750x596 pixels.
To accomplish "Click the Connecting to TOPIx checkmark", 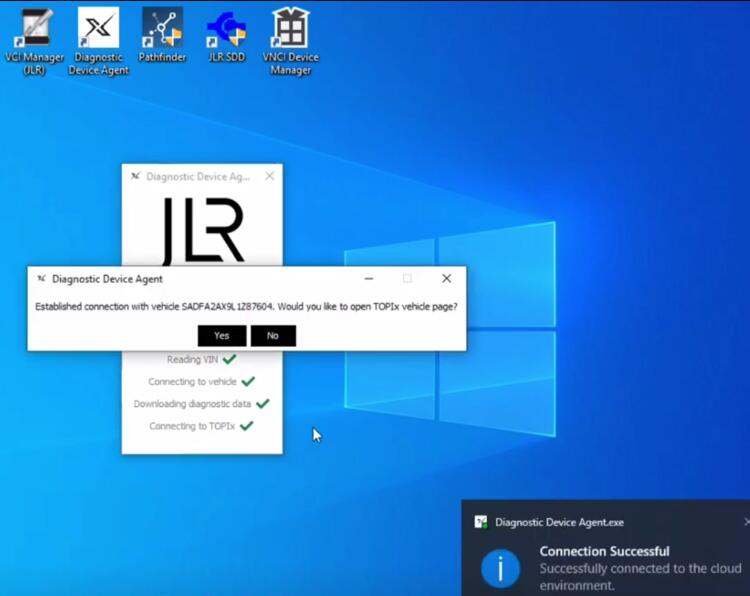I will [246, 426].
